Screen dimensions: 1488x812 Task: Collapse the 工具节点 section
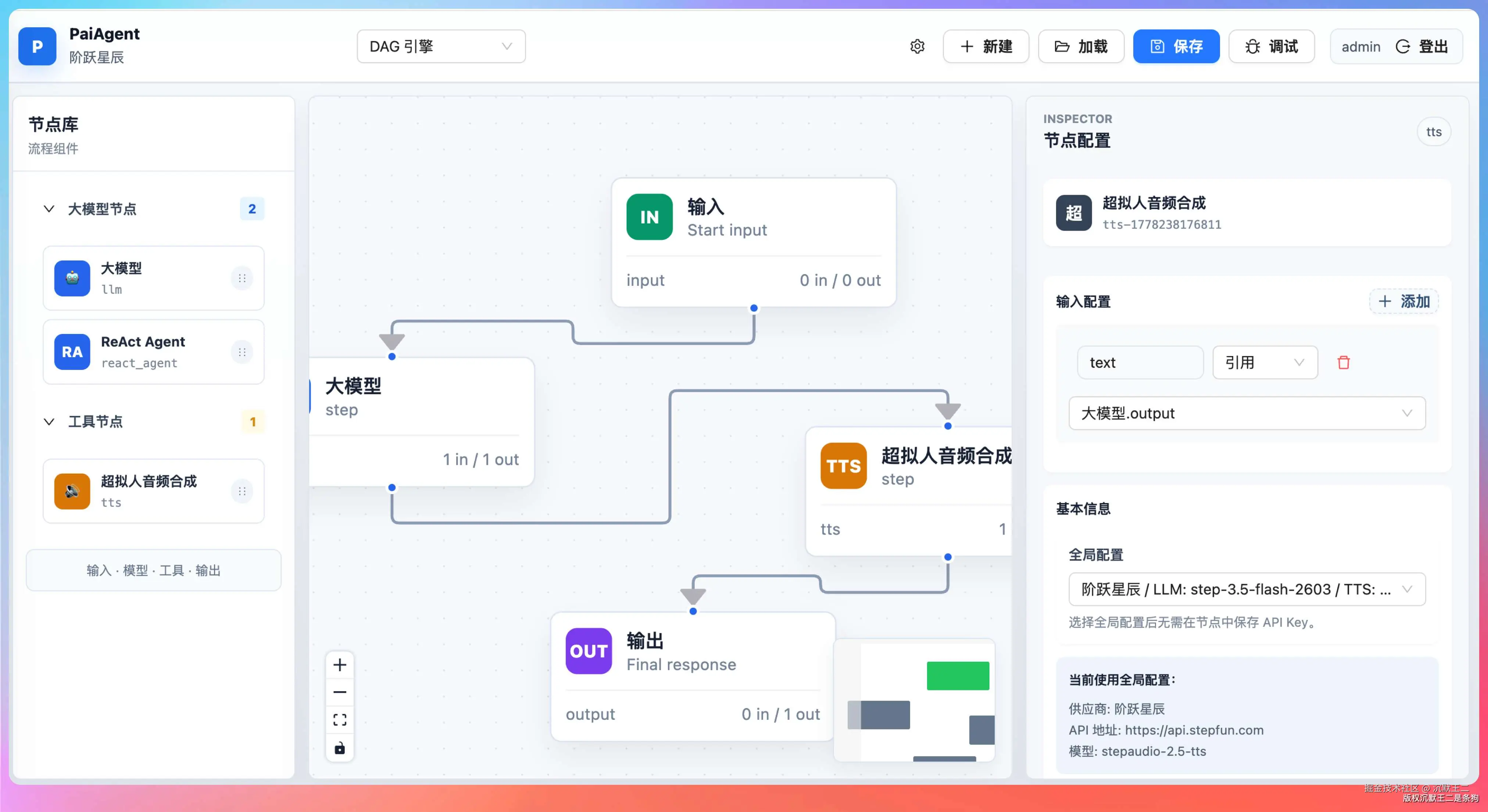49,421
